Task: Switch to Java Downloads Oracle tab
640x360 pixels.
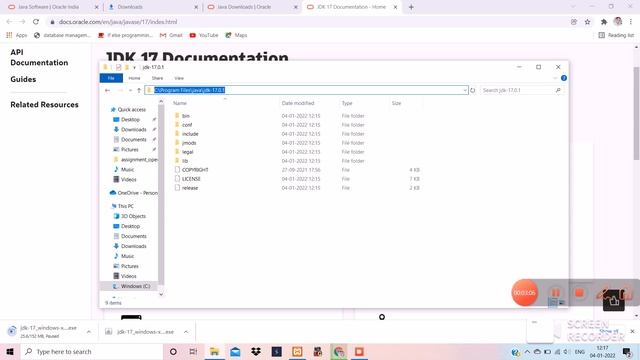Action: tap(244, 7)
